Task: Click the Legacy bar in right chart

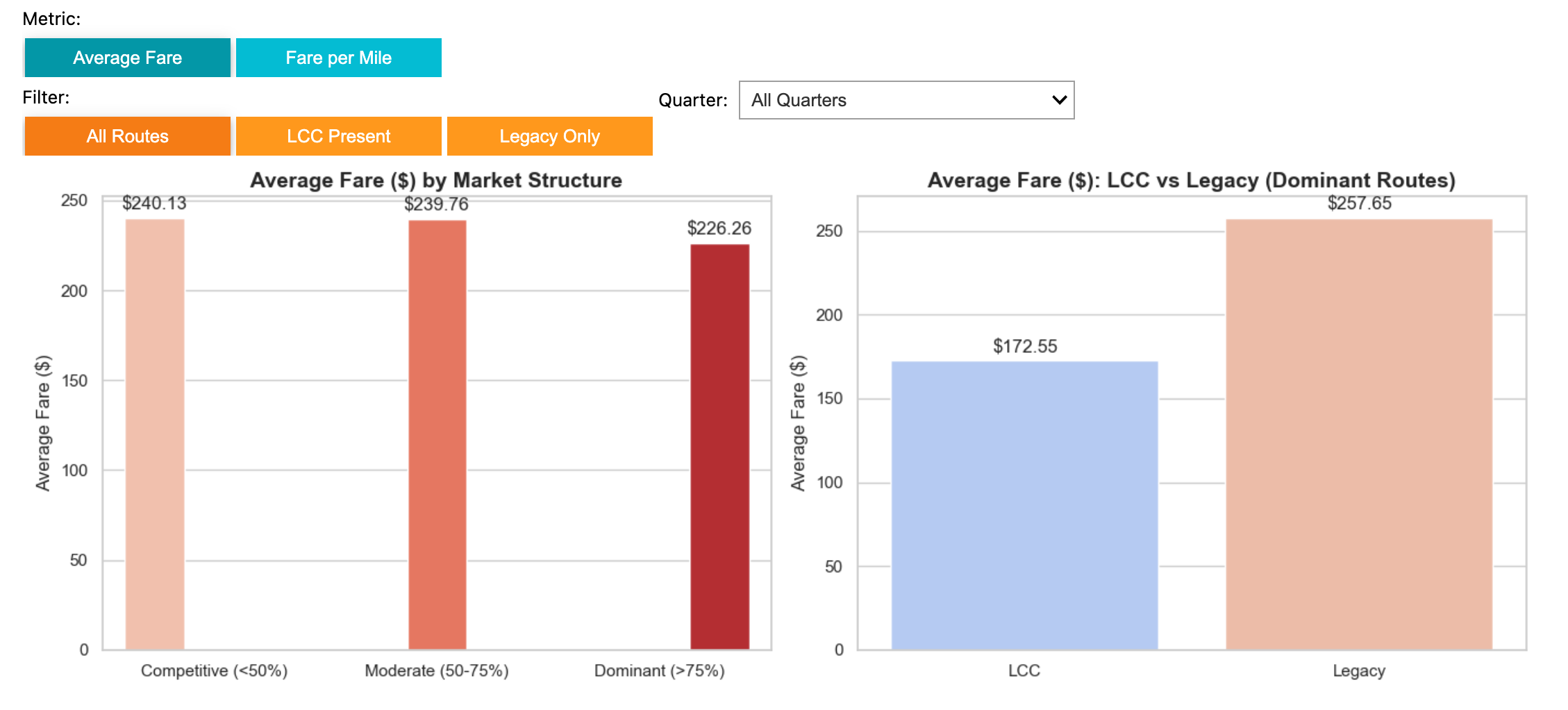Action: [x=1359, y=434]
